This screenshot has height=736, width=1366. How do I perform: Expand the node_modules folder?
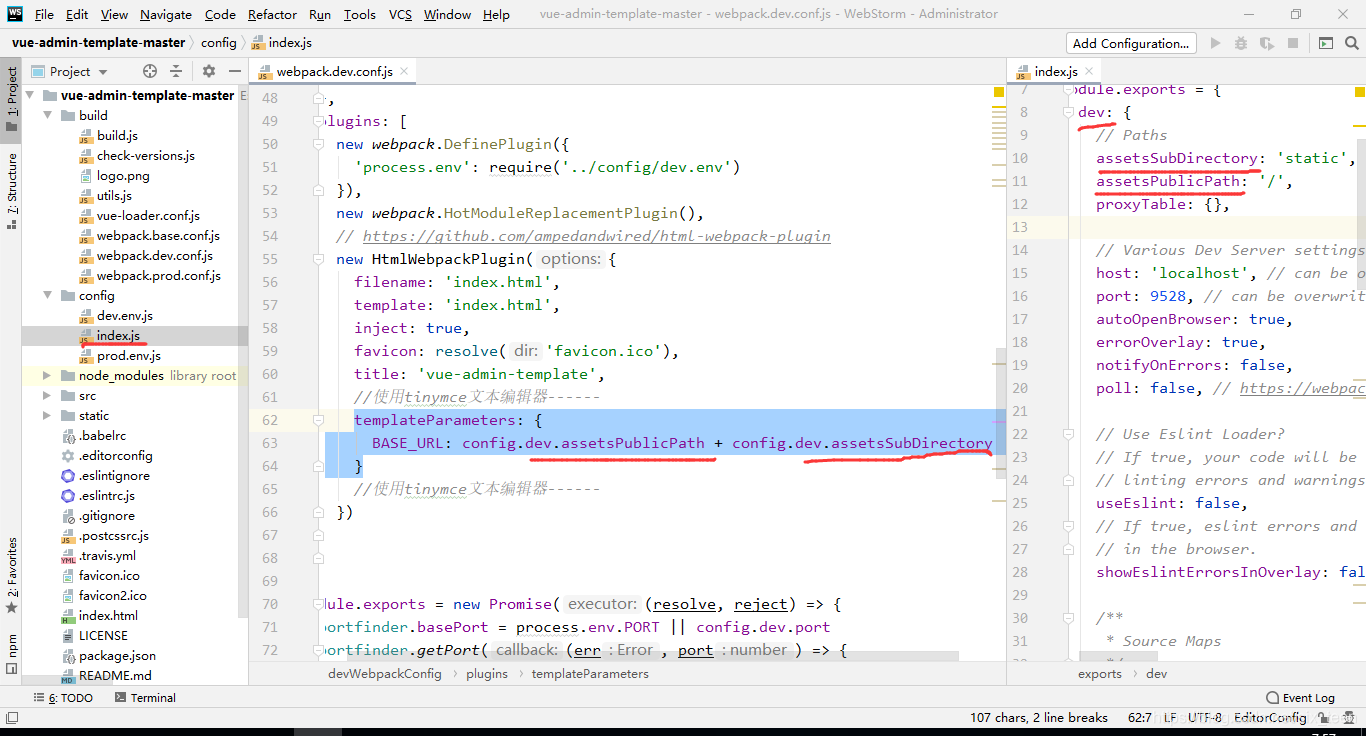coord(48,376)
